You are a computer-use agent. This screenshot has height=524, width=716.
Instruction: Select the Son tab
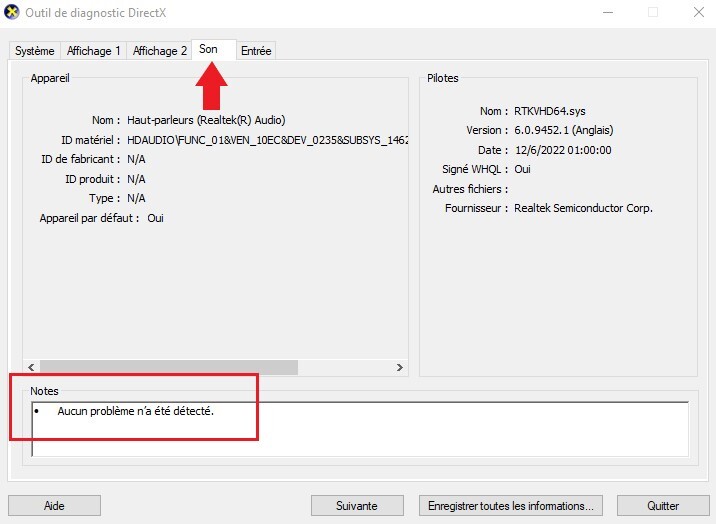(214, 49)
